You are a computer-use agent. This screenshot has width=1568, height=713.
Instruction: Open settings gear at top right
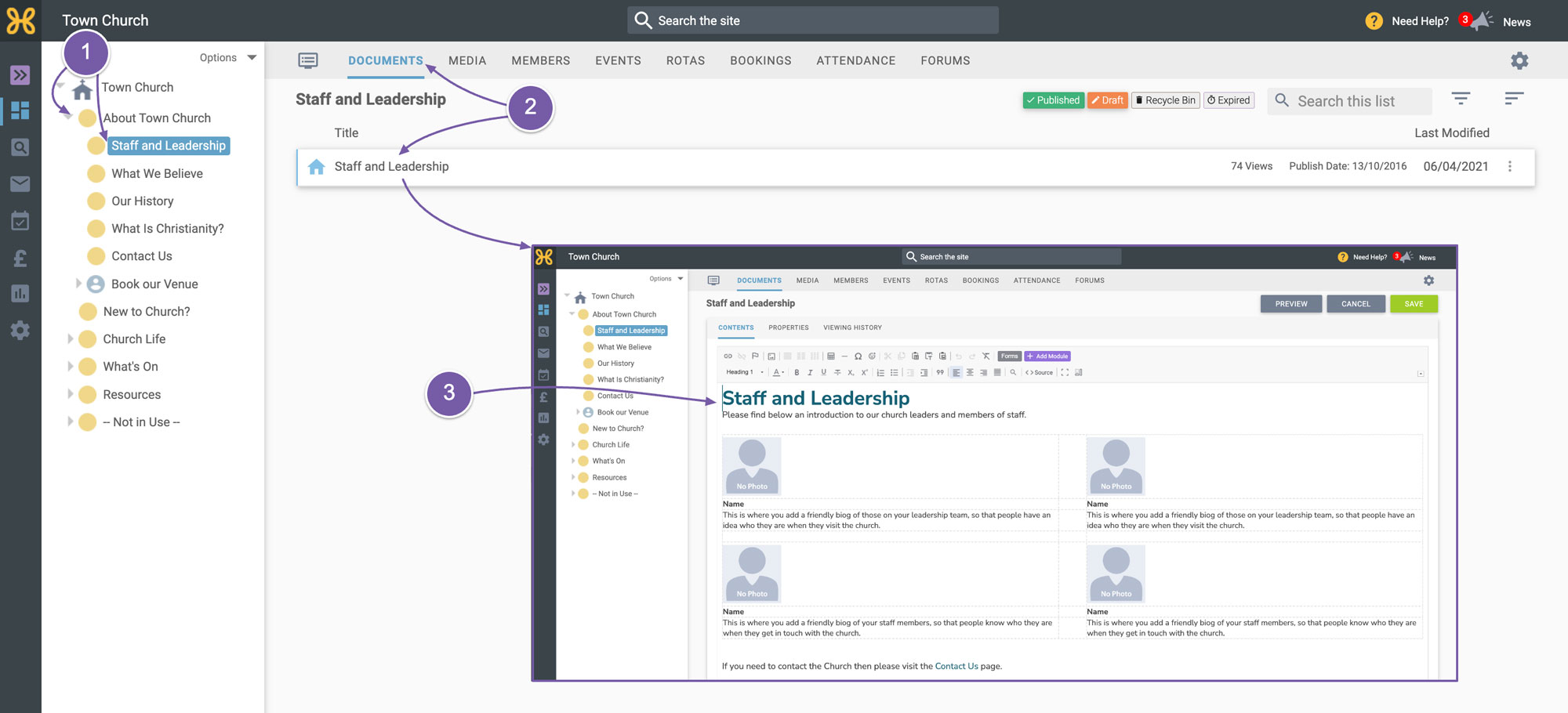[1519, 60]
